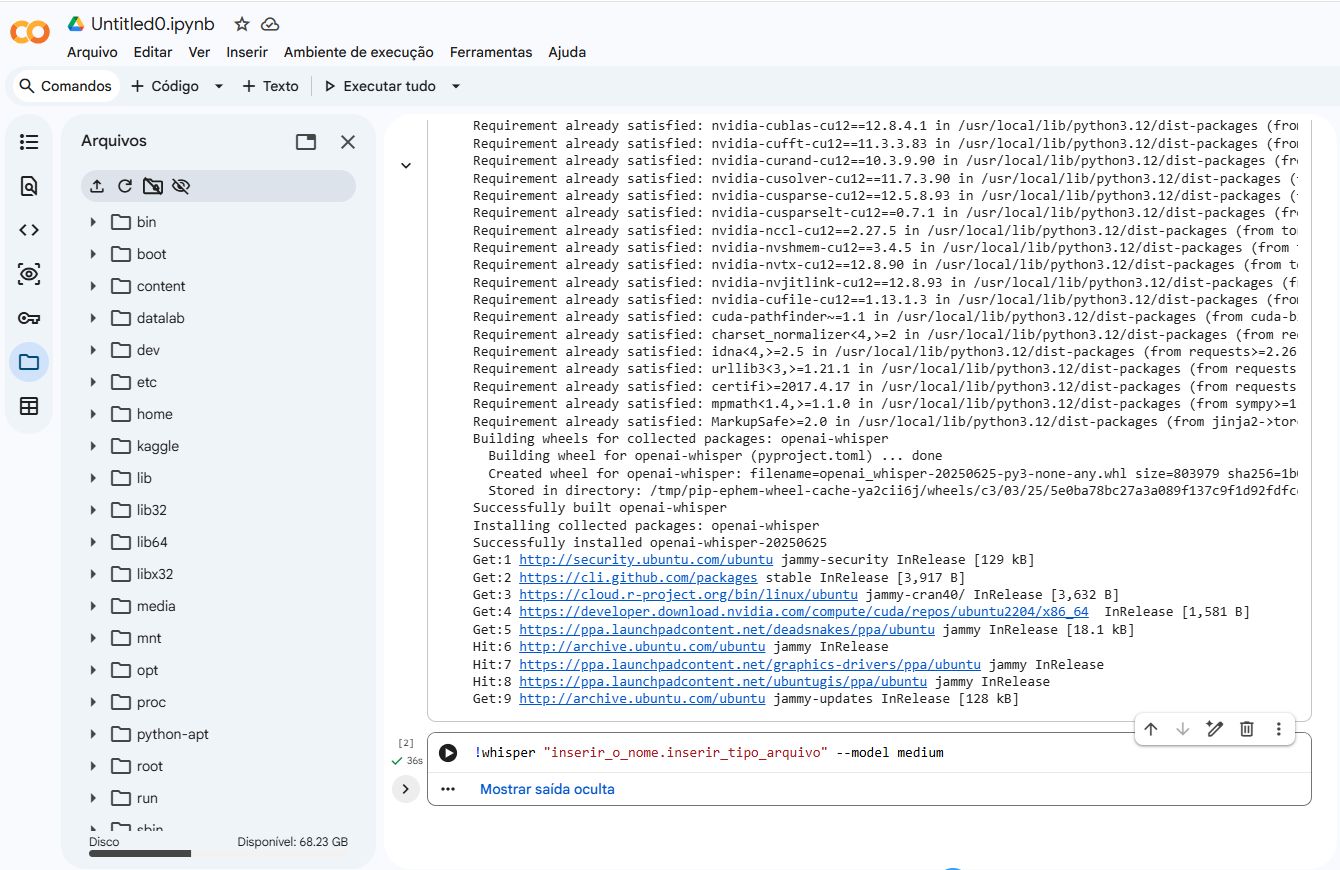The image size is (1340, 870).
Task: Open the Ferramentas menu
Action: pos(490,52)
